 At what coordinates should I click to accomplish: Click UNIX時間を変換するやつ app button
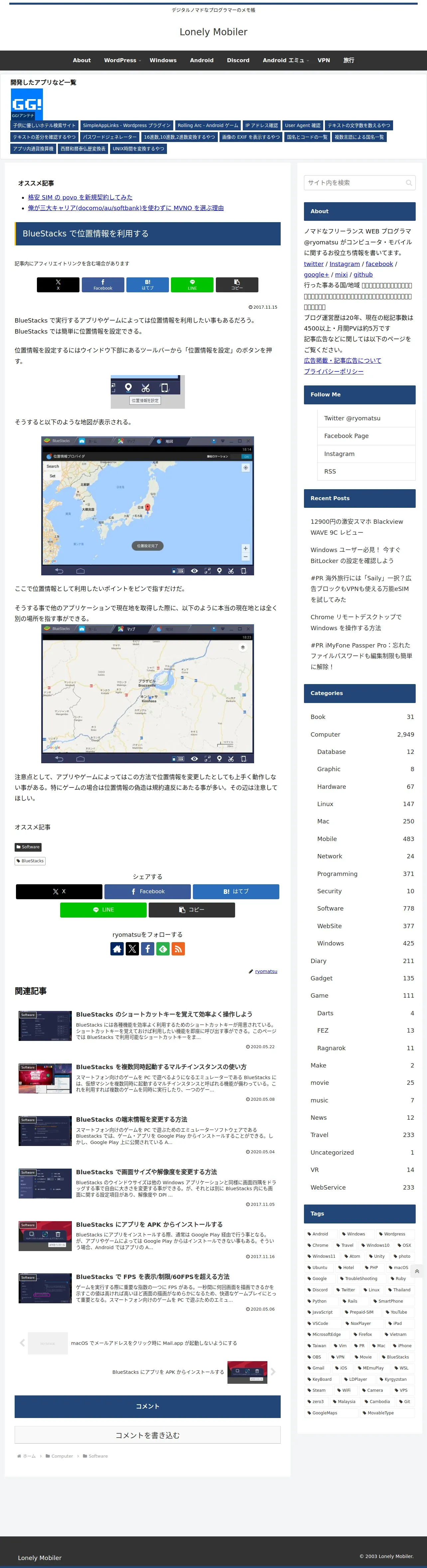point(138,149)
